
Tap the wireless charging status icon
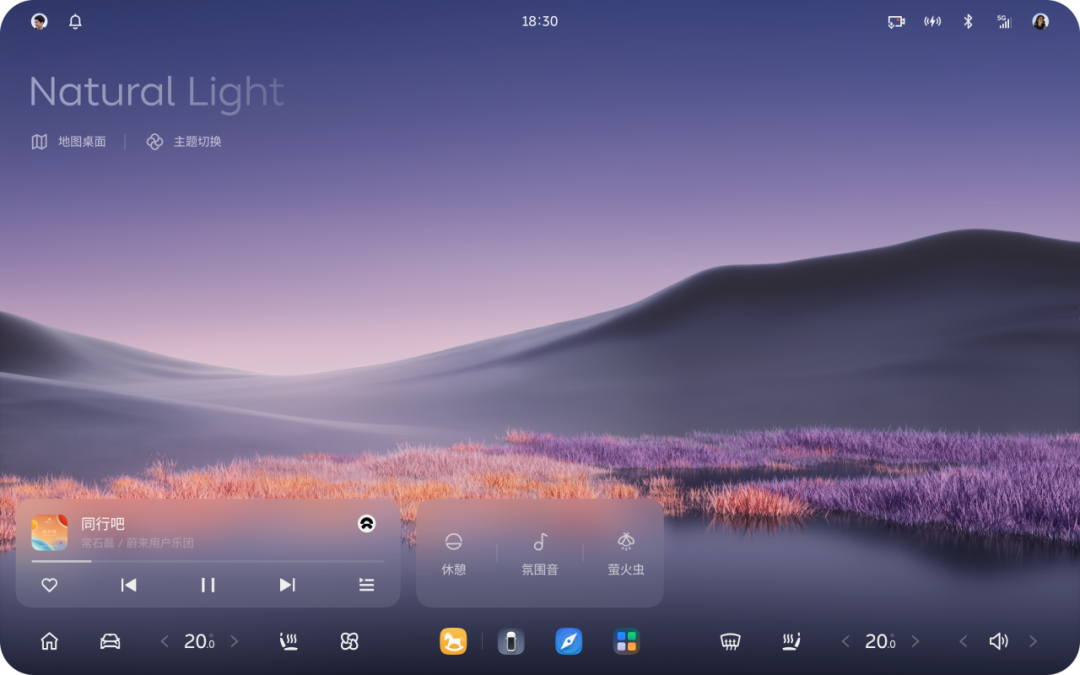(x=932, y=21)
